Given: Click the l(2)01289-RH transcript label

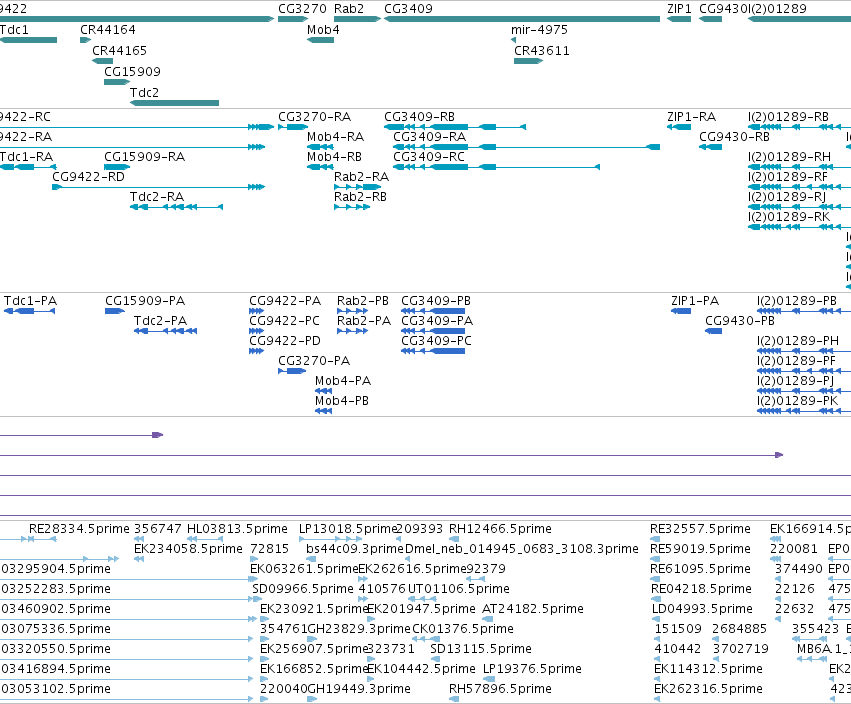Looking at the screenshot, I should click(x=790, y=157).
